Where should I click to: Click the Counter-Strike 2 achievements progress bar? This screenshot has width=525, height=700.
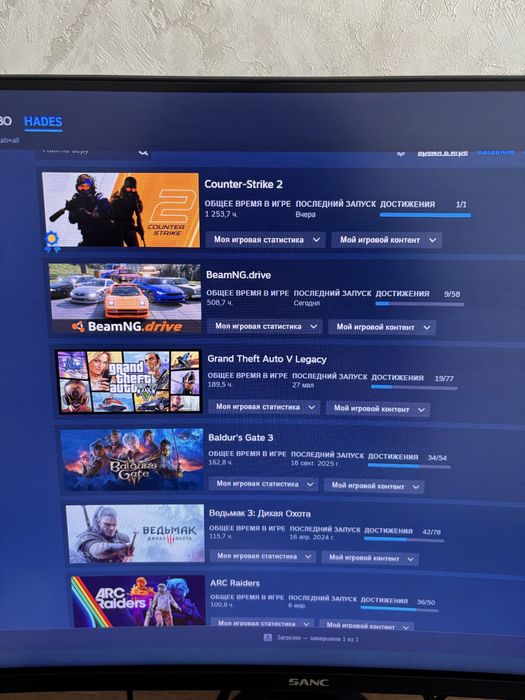[425, 215]
